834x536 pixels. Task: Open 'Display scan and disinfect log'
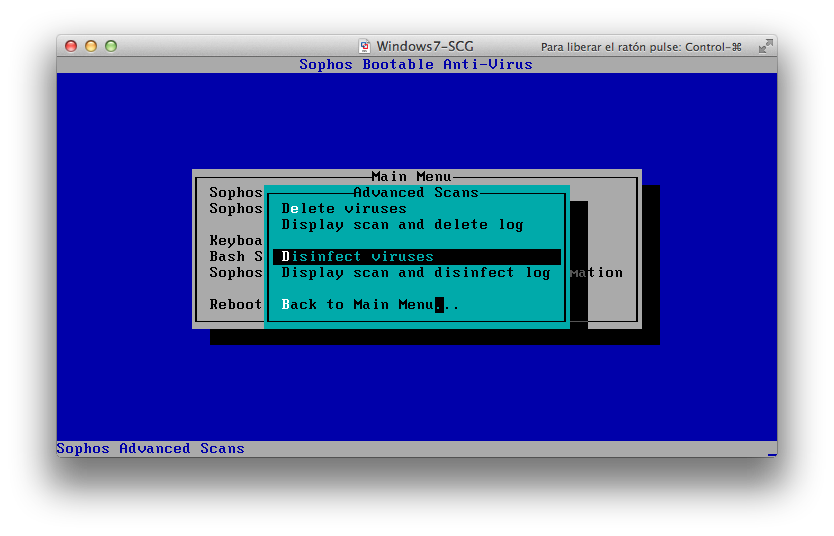(416, 273)
